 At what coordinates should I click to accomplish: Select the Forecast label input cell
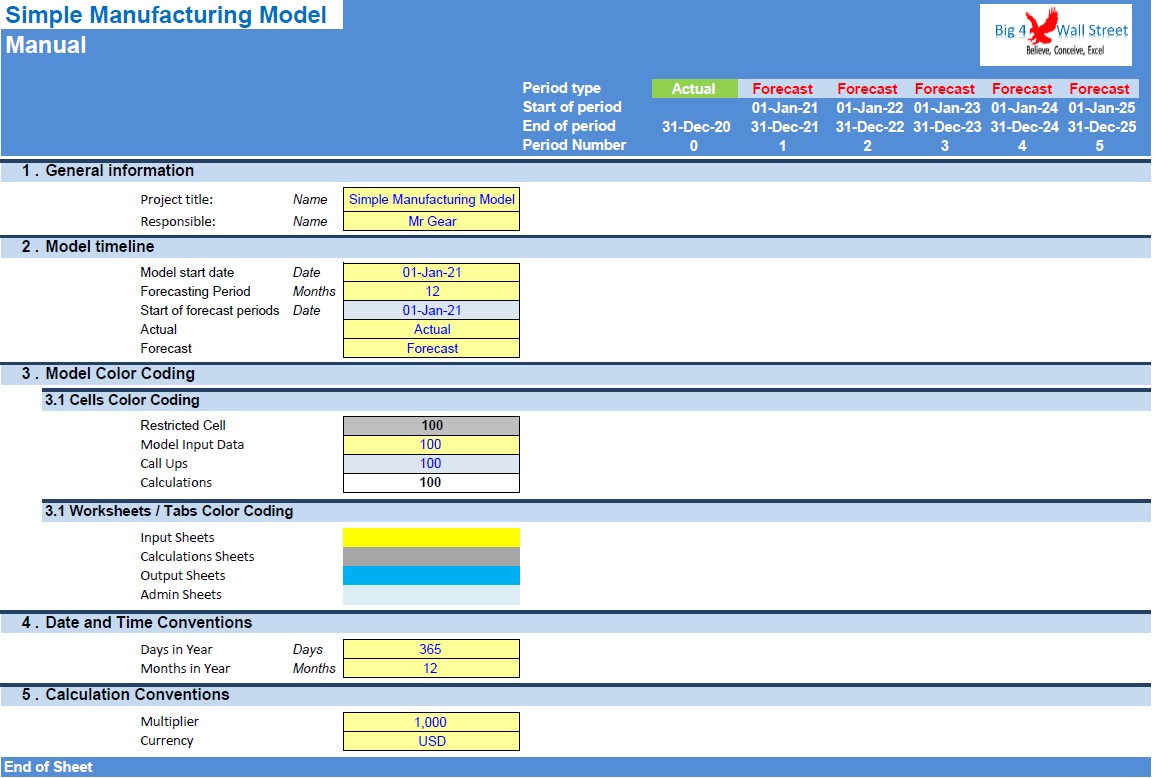point(432,349)
